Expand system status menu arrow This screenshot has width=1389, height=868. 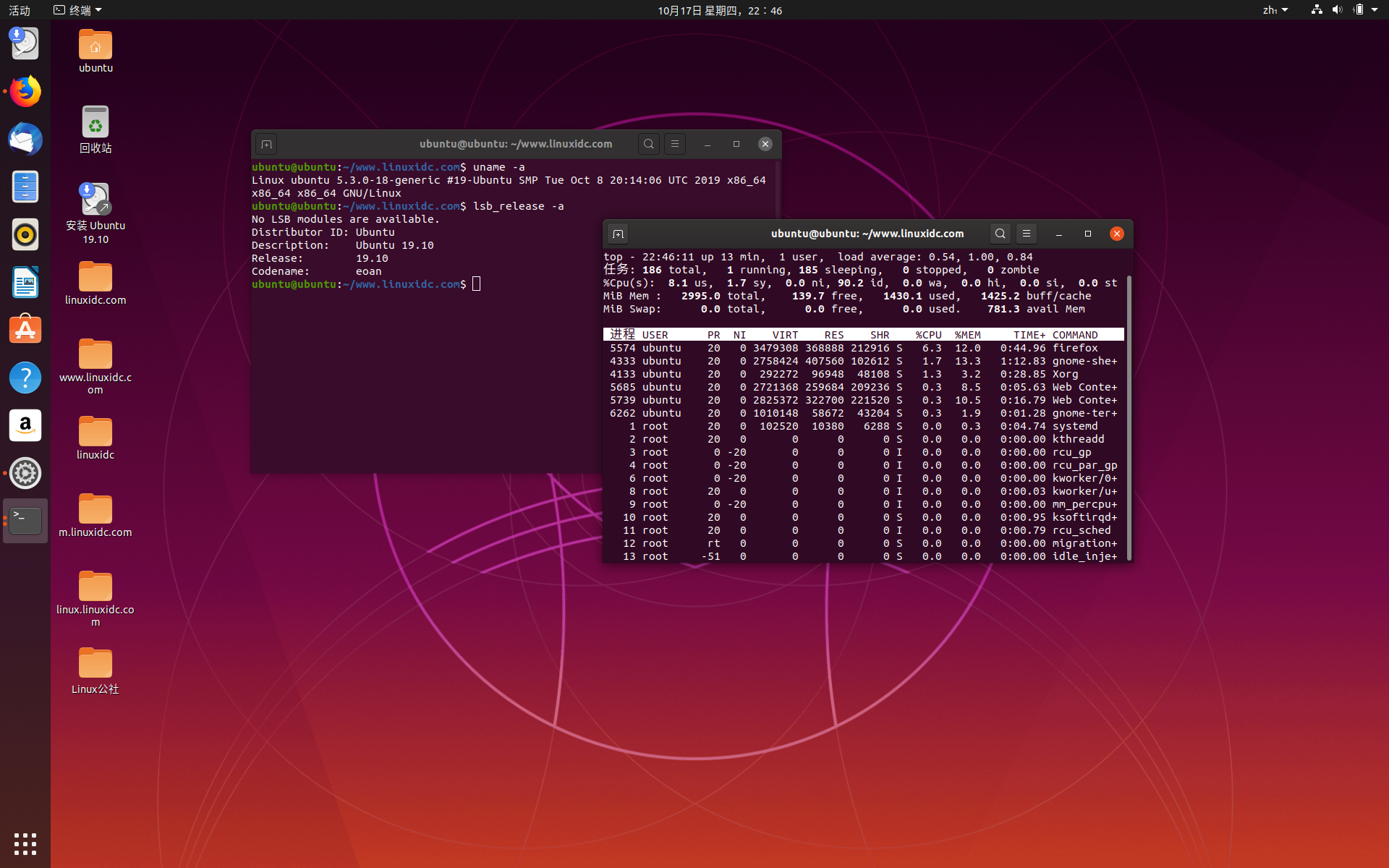1375,10
